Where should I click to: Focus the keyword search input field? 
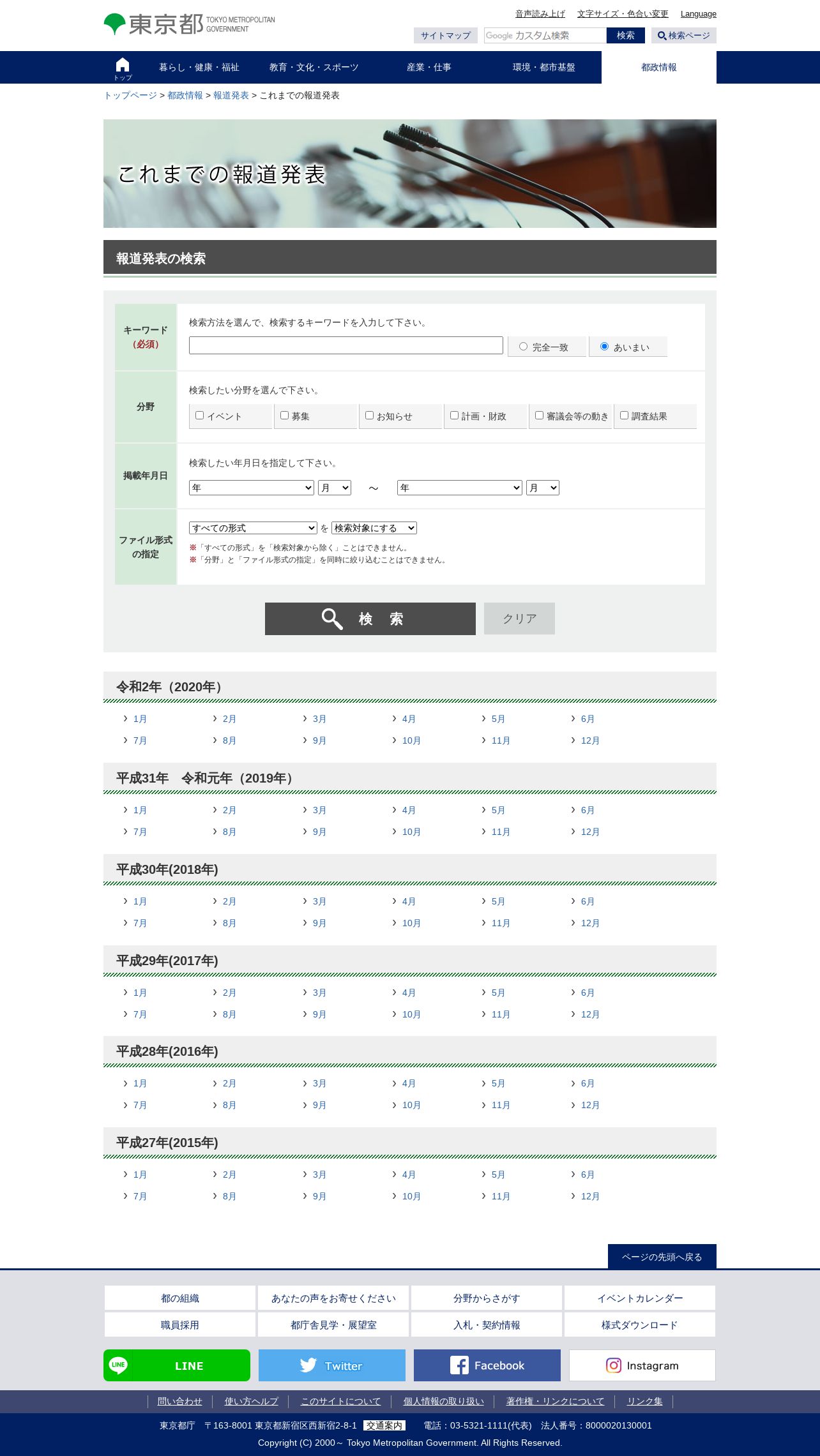(346, 345)
